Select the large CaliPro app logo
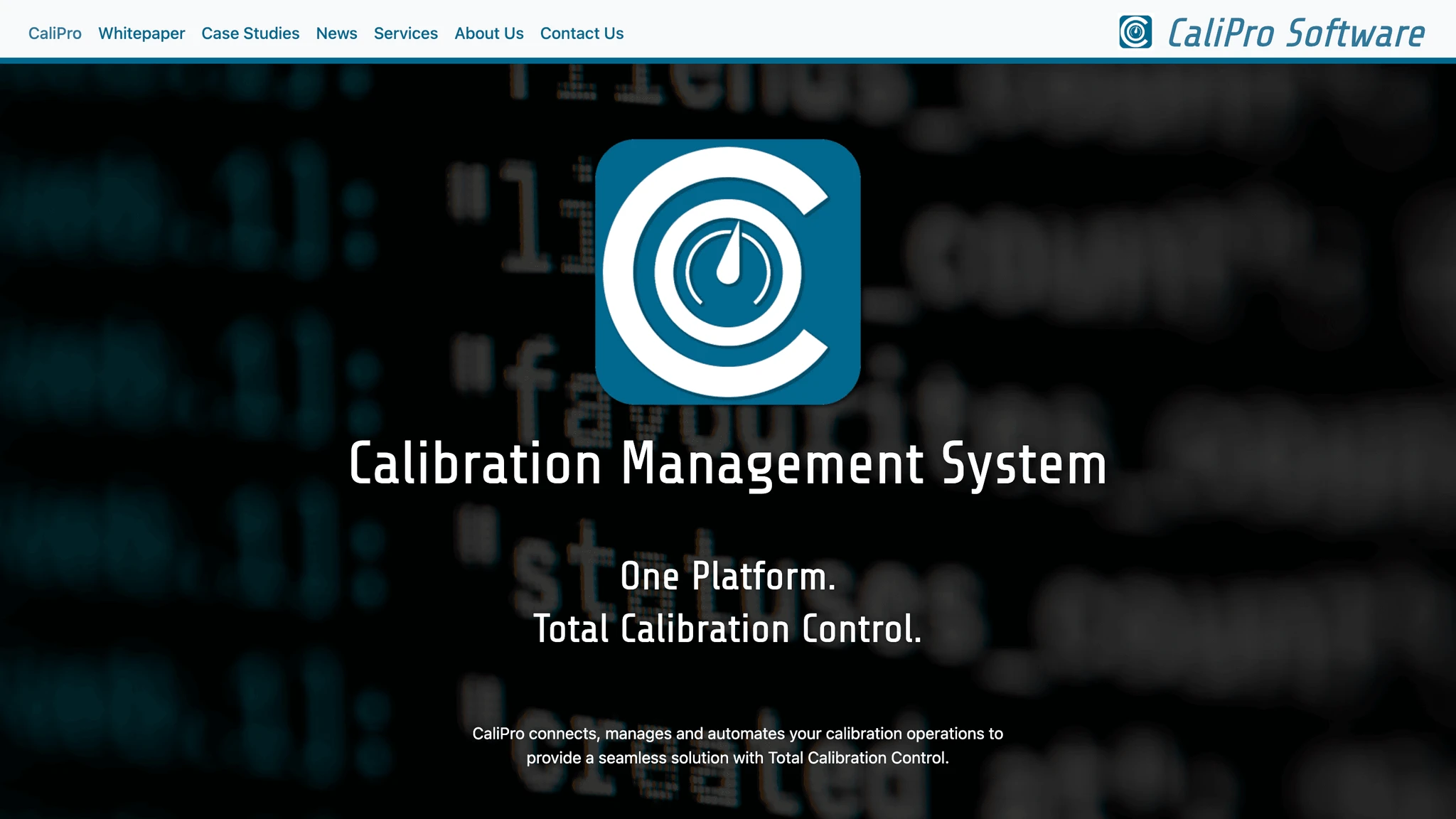This screenshot has height=819, width=1456. (727, 271)
